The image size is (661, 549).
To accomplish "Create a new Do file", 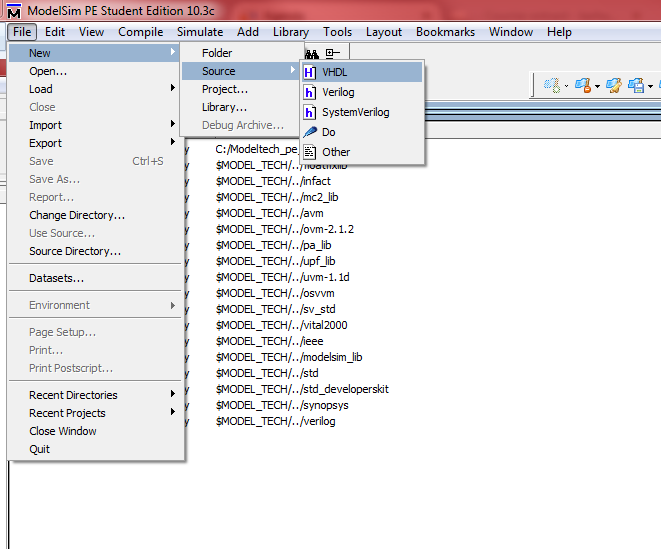I will pos(362,132).
